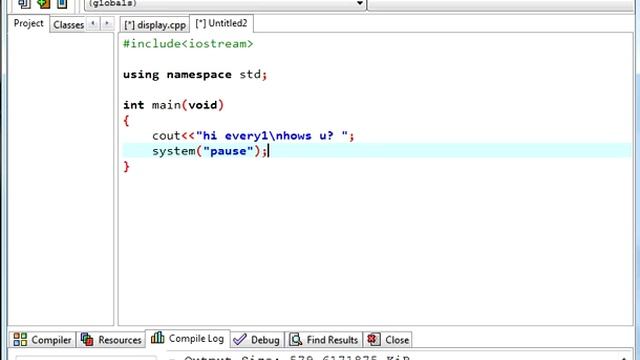Click the "int main(void)" line
The width and height of the screenshot is (640, 360).
click(x=173, y=105)
